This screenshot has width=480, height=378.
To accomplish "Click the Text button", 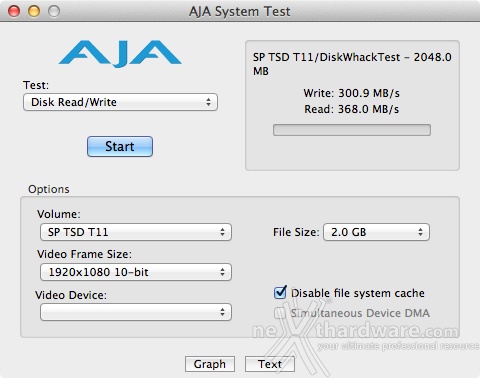I will (x=270, y=364).
